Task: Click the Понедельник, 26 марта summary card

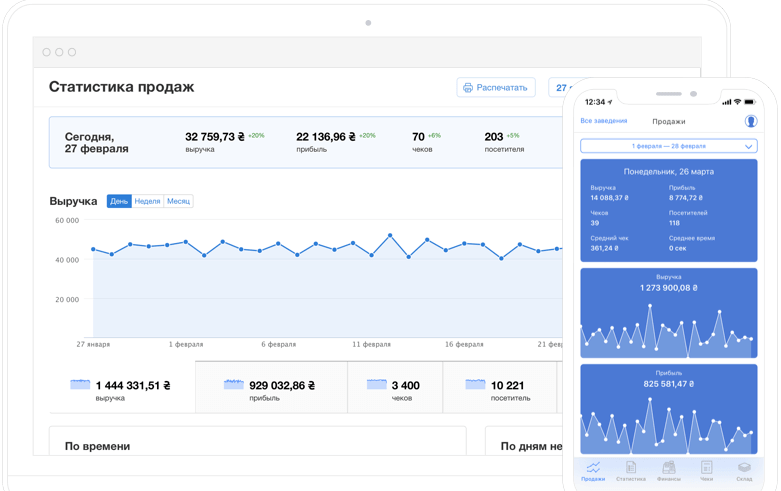Action: [x=668, y=210]
